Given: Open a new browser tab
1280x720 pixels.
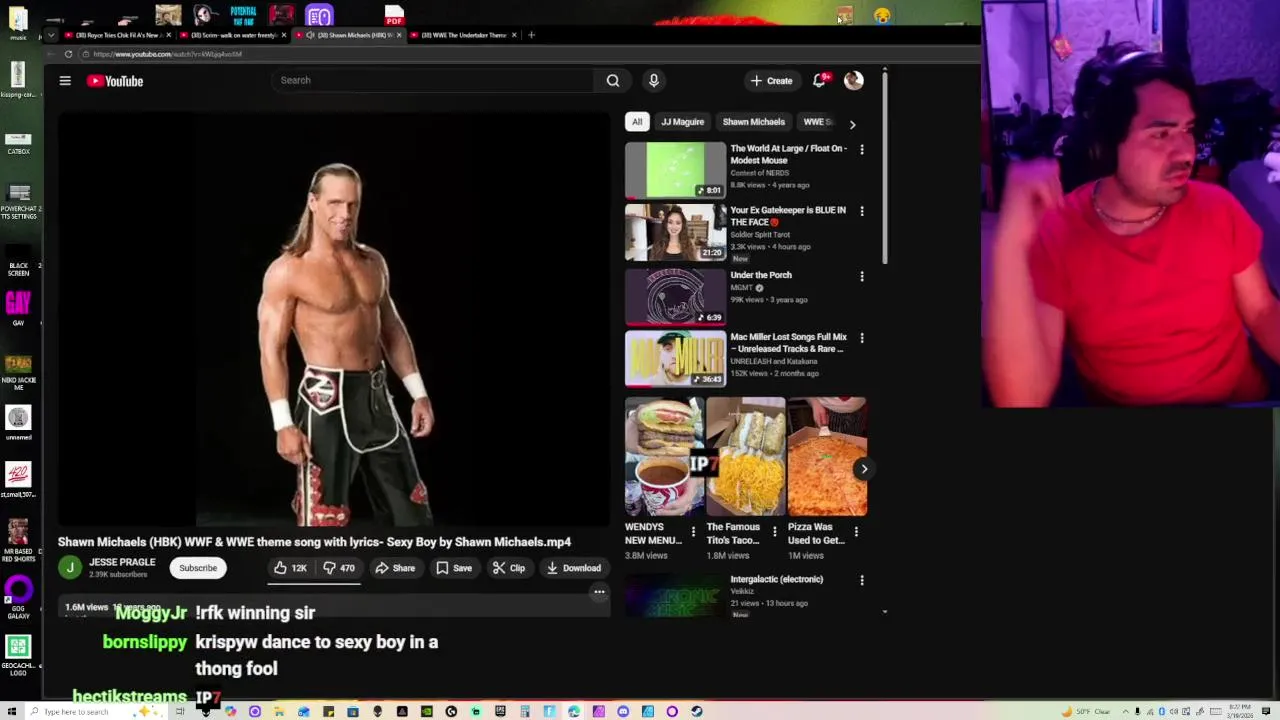Looking at the screenshot, I should [x=531, y=35].
